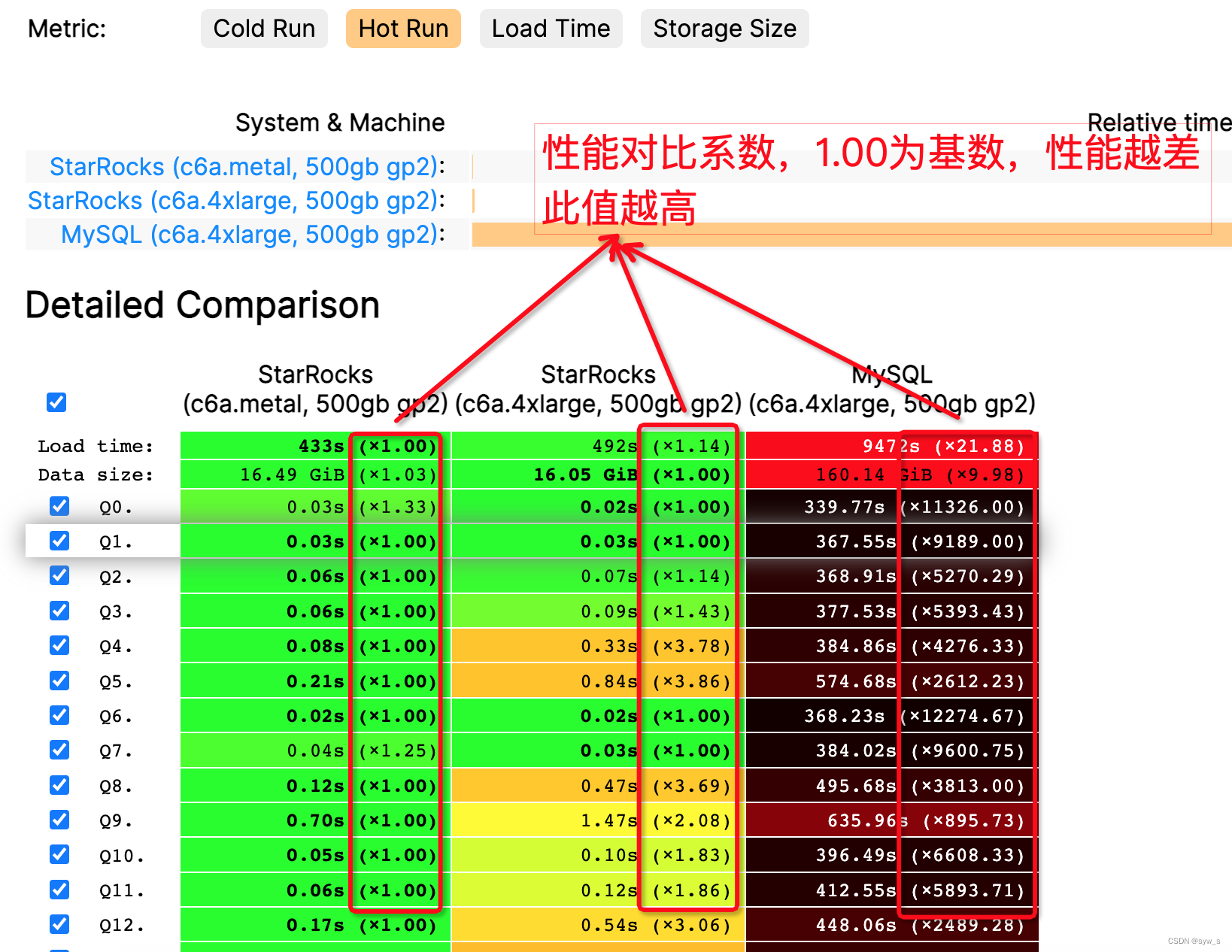Click StarRocks metal Q9 0.70s cell

pyautogui.click(x=315, y=820)
